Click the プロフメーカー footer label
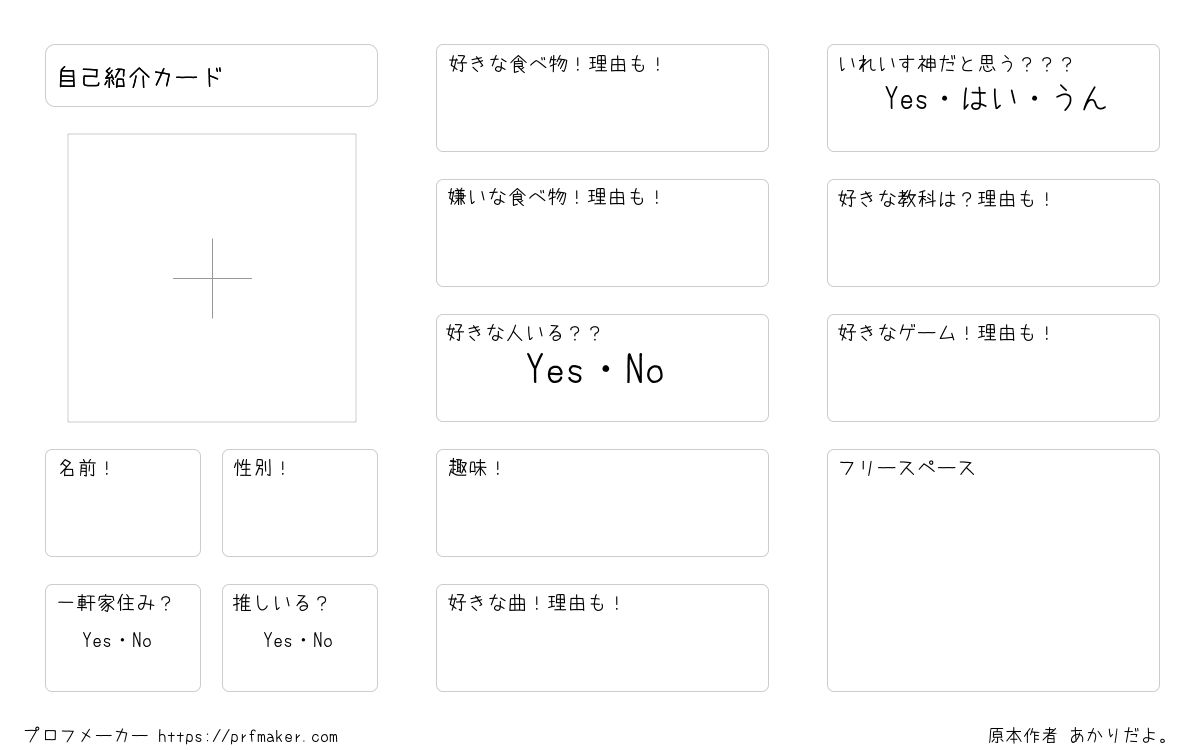1200x750 pixels. (86, 736)
